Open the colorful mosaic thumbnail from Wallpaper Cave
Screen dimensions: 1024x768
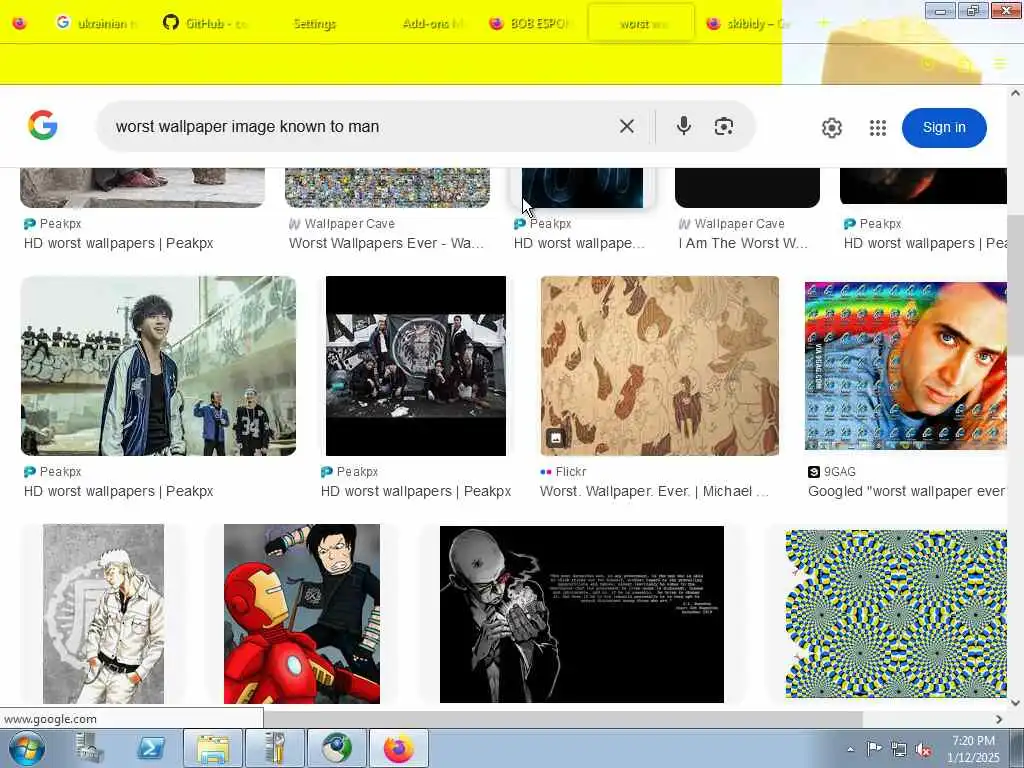pos(387,188)
